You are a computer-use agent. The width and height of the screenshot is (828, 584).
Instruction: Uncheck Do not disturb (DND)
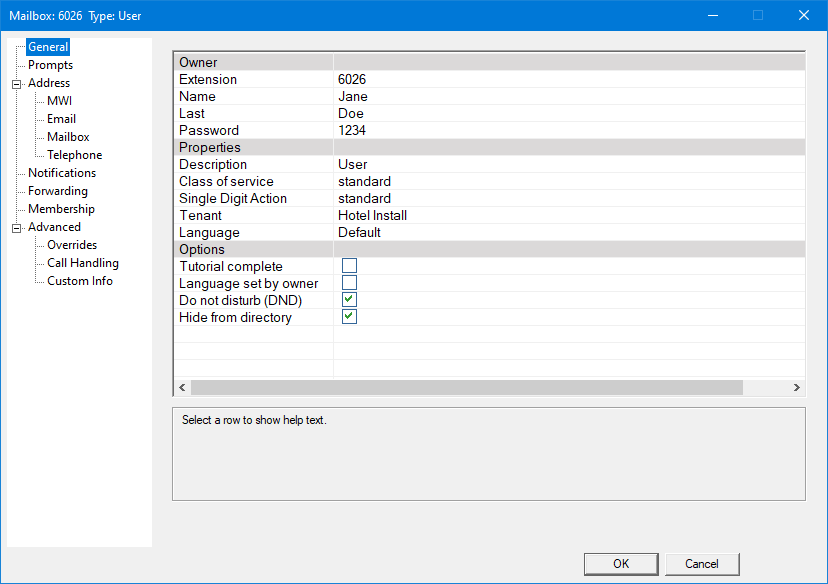[x=349, y=300]
